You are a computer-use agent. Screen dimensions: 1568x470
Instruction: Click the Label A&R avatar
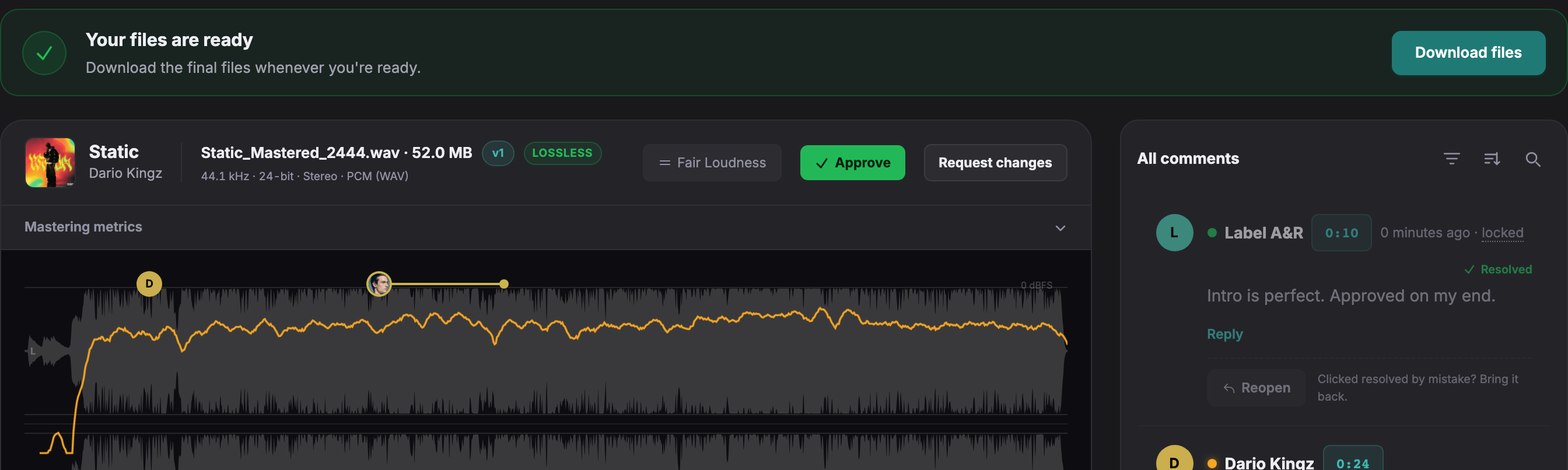click(x=1174, y=233)
